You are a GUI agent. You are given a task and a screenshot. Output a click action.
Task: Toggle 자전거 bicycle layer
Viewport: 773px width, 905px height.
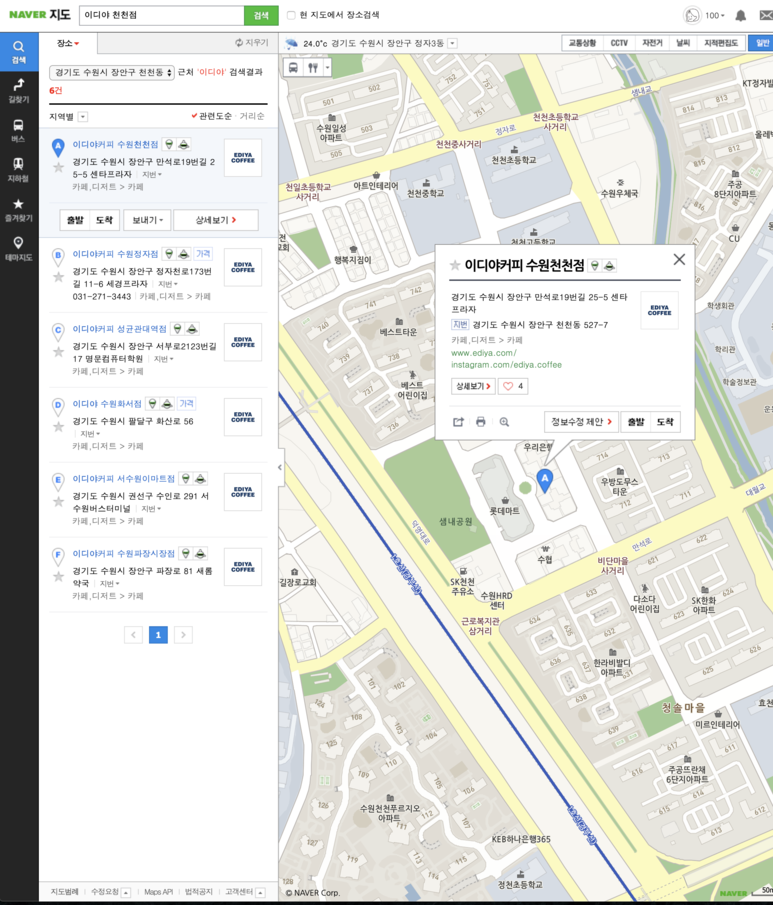click(x=652, y=43)
